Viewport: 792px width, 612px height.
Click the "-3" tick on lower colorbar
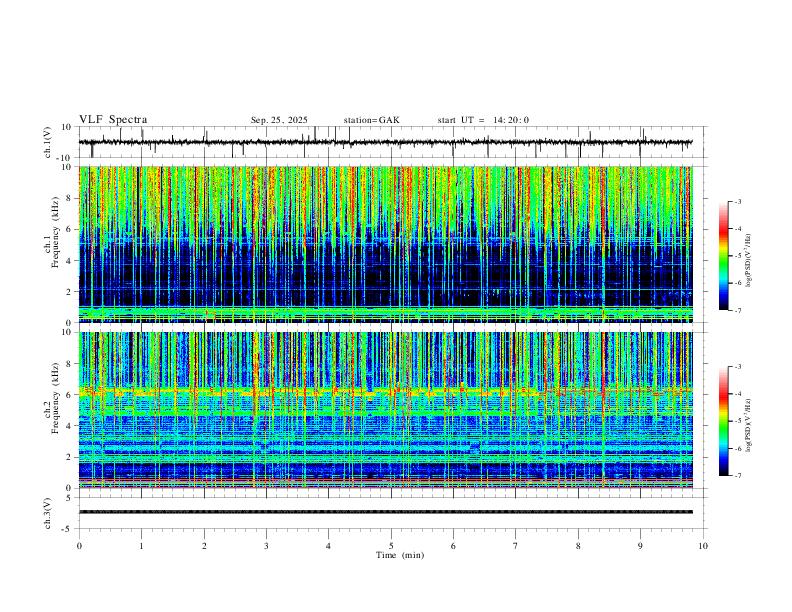pos(738,367)
